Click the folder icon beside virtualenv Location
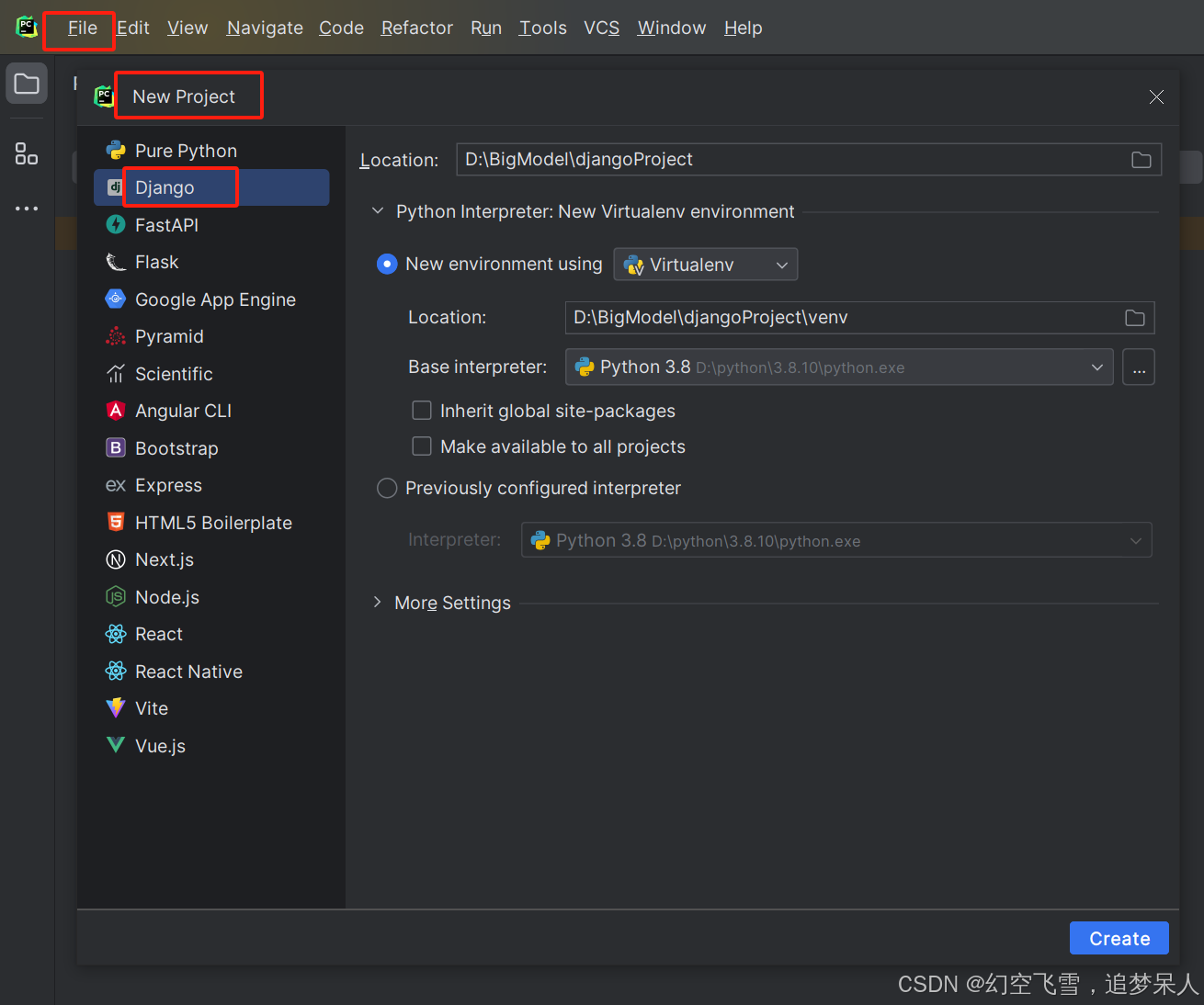 pyautogui.click(x=1134, y=317)
